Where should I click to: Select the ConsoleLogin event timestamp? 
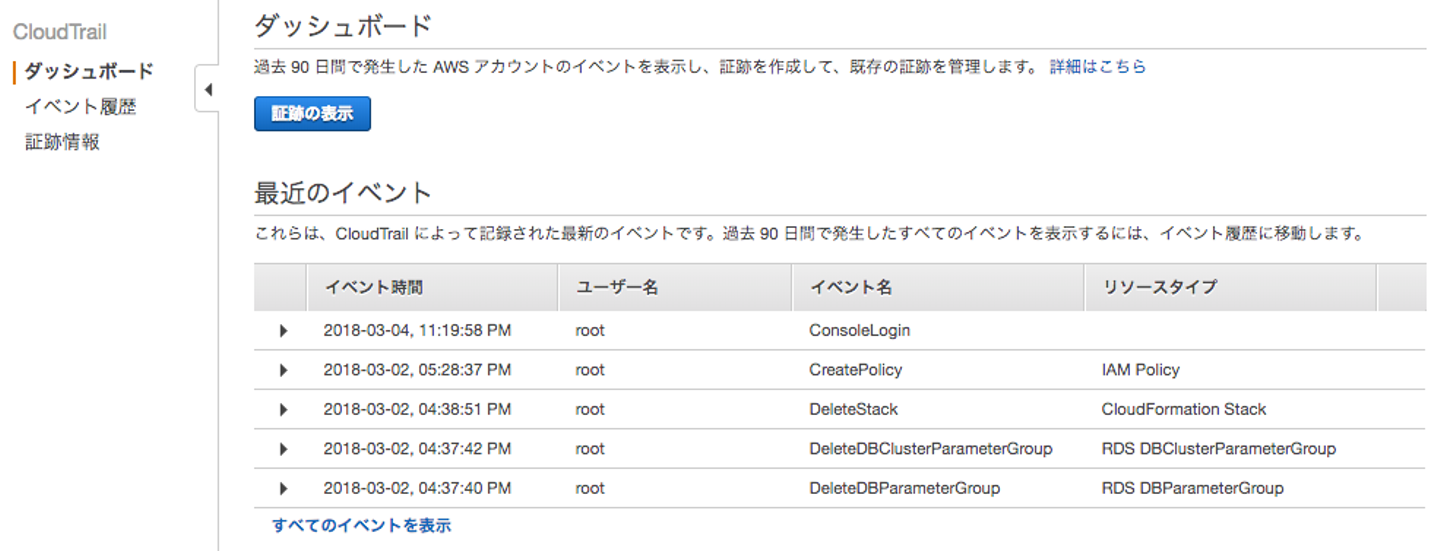(x=417, y=330)
